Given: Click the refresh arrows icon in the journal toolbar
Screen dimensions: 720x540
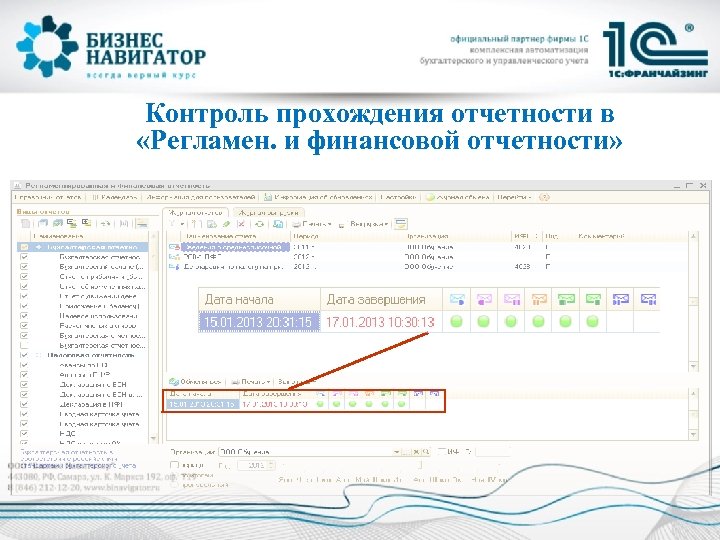Looking at the screenshot, I should tap(260, 224).
